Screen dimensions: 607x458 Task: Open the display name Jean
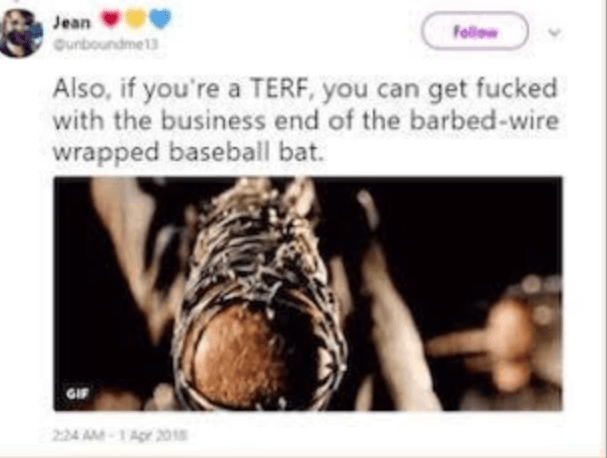[x=72, y=22]
